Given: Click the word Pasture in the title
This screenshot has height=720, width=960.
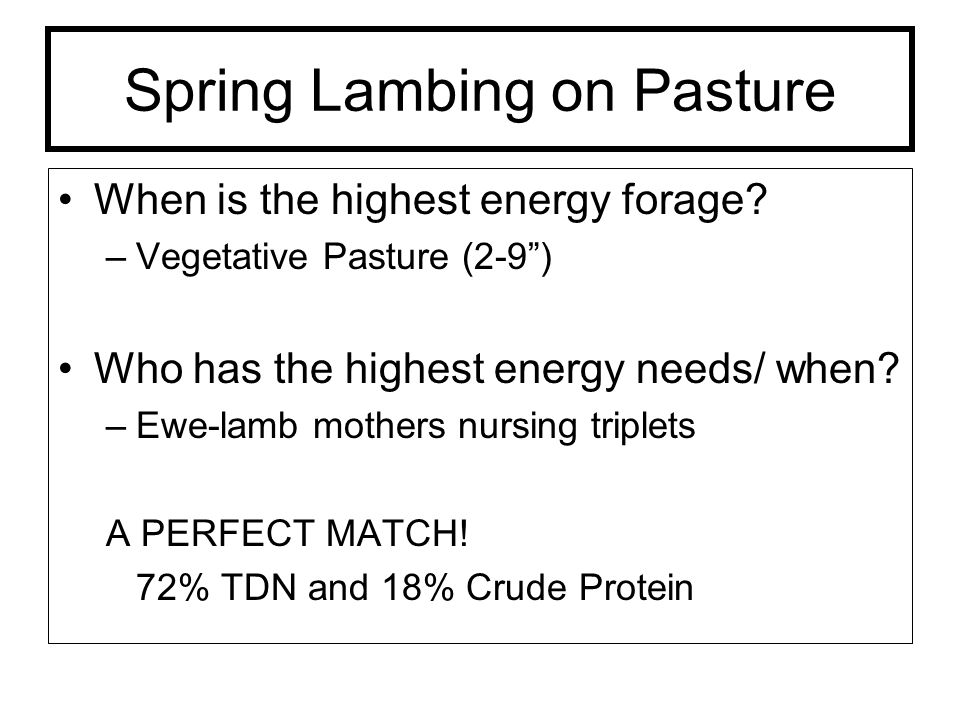Looking at the screenshot, I should [734, 89].
